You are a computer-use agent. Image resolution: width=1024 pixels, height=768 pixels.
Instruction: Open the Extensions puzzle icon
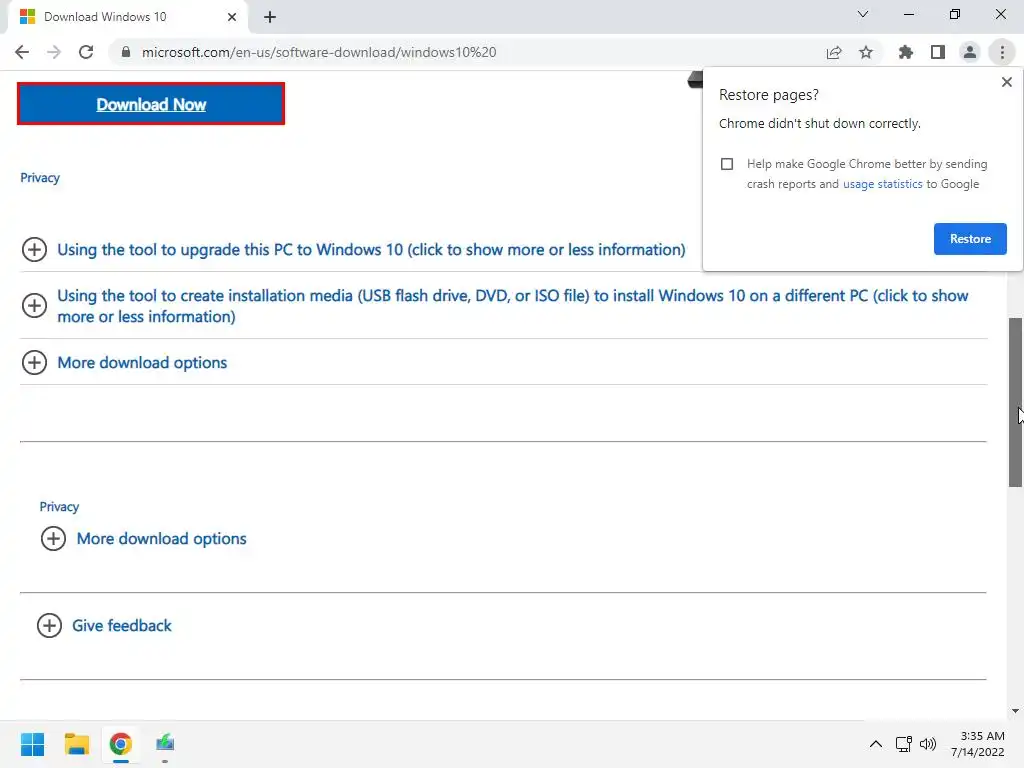tap(905, 52)
